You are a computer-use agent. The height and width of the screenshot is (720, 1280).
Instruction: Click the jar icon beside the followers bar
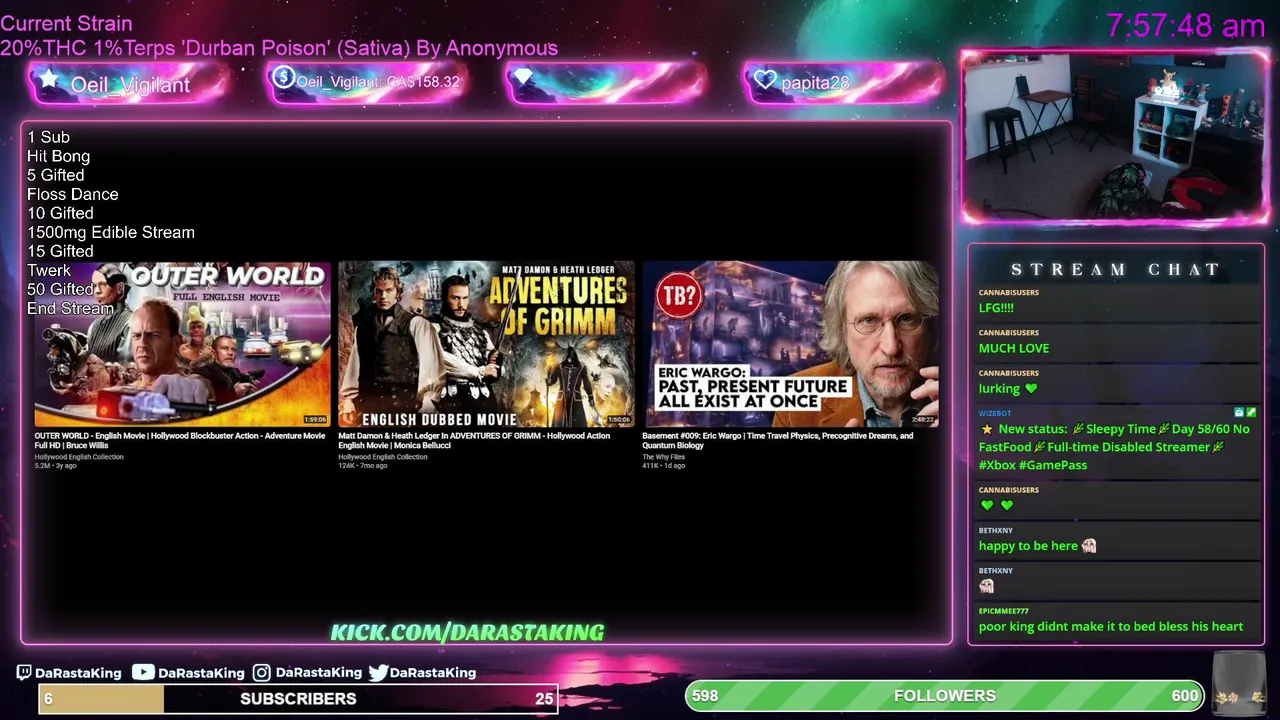click(1240, 683)
